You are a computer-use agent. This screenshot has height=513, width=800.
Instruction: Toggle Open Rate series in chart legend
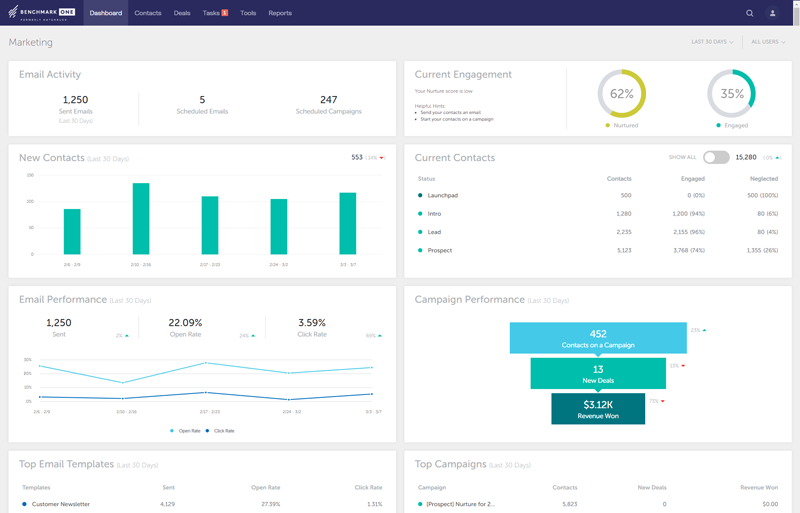click(185, 431)
